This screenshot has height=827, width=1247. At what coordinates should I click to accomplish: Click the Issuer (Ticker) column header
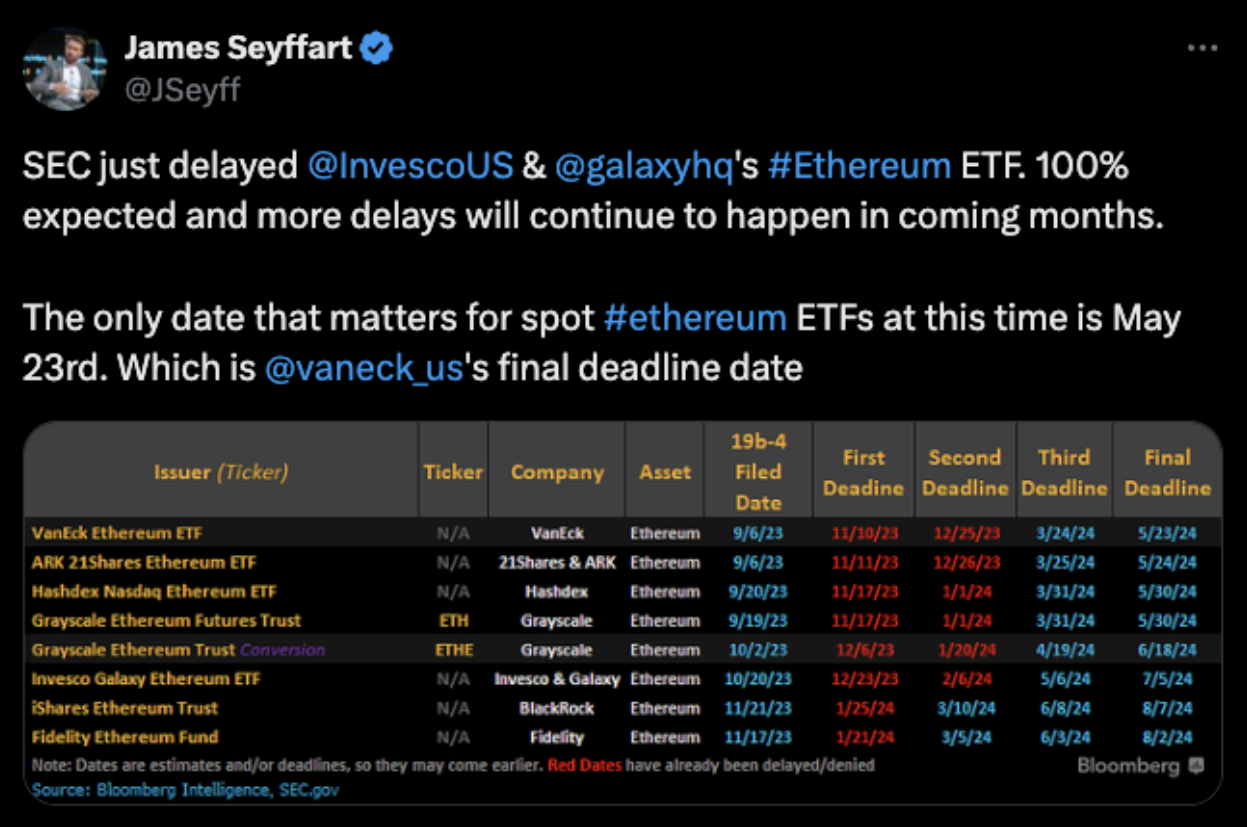(221, 472)
